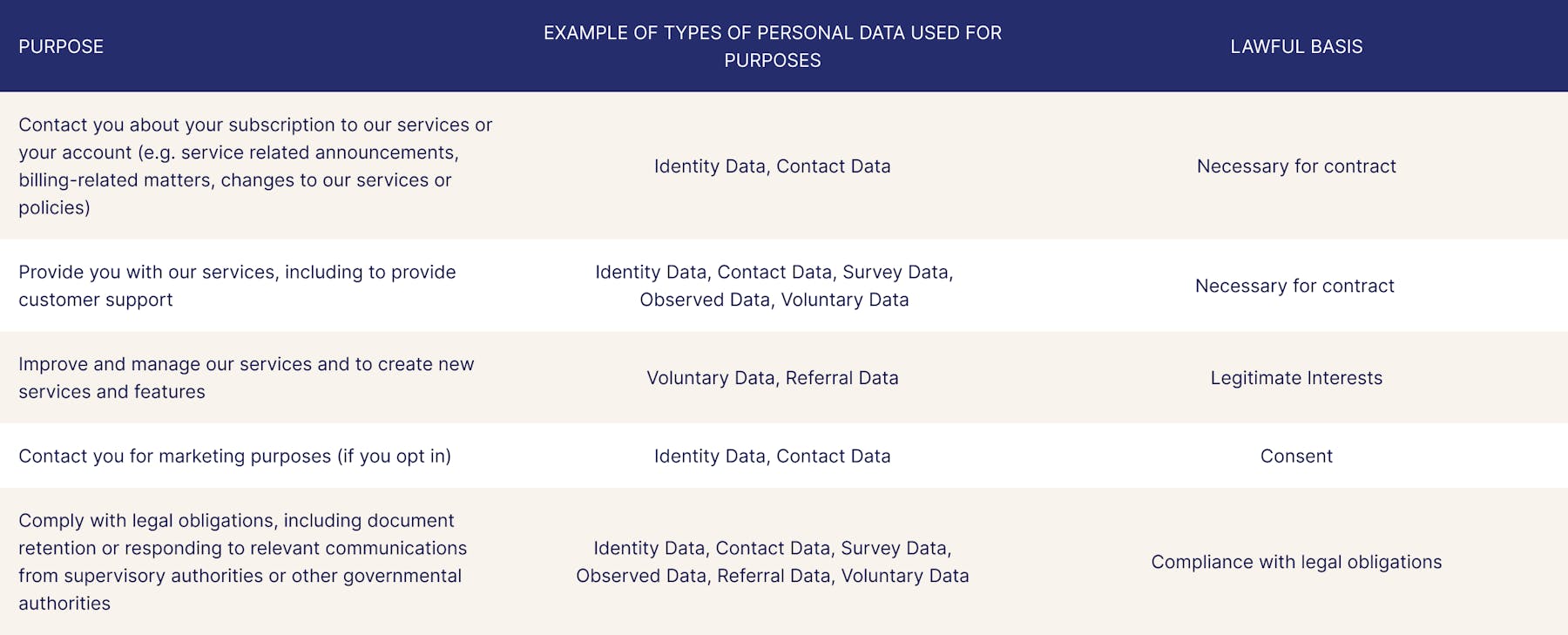Click 'Improve and manage our services' purpose cell
The height and width of the screenshot is (635, 1568).
point(247,378)
